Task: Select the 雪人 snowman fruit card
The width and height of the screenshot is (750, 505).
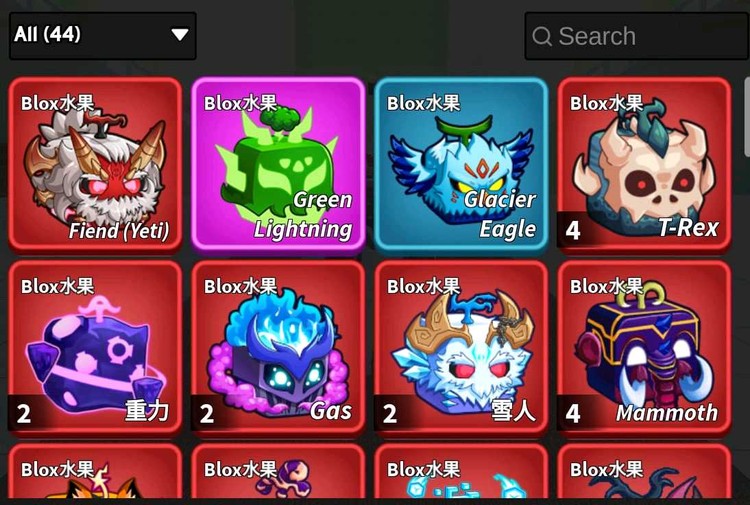Action: 461,348
